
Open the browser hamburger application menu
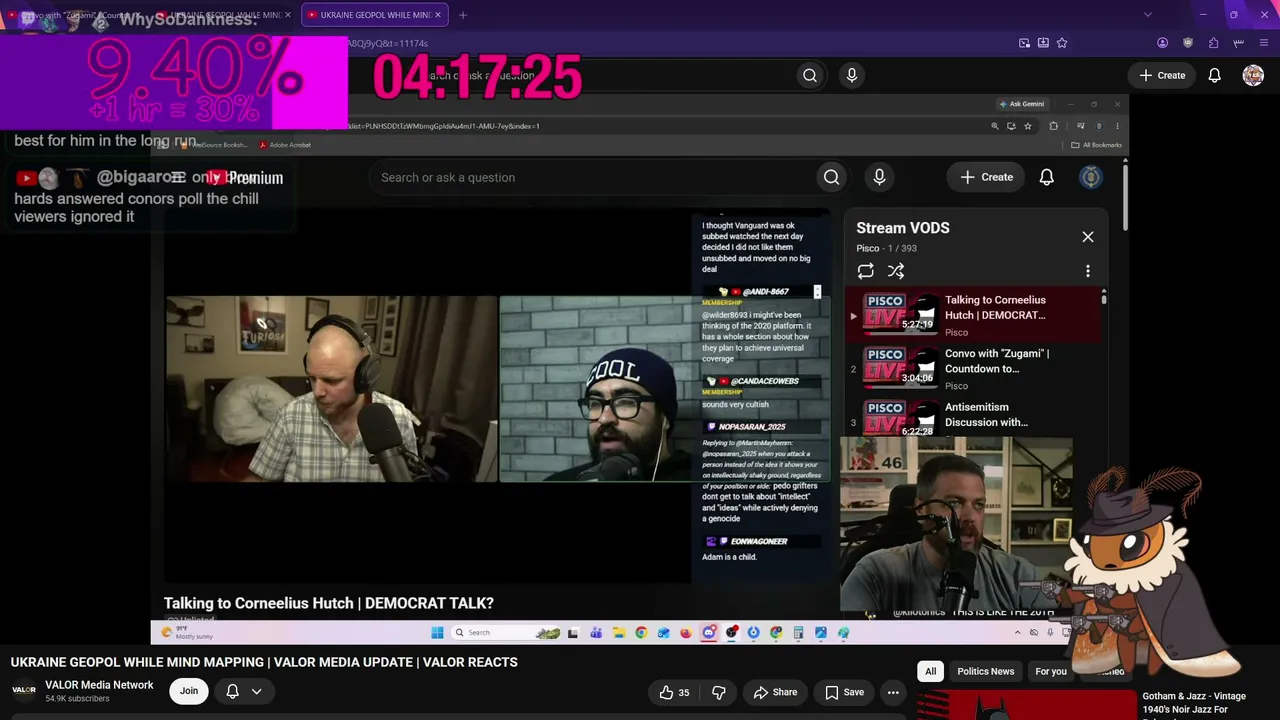tap(1264, 43)
